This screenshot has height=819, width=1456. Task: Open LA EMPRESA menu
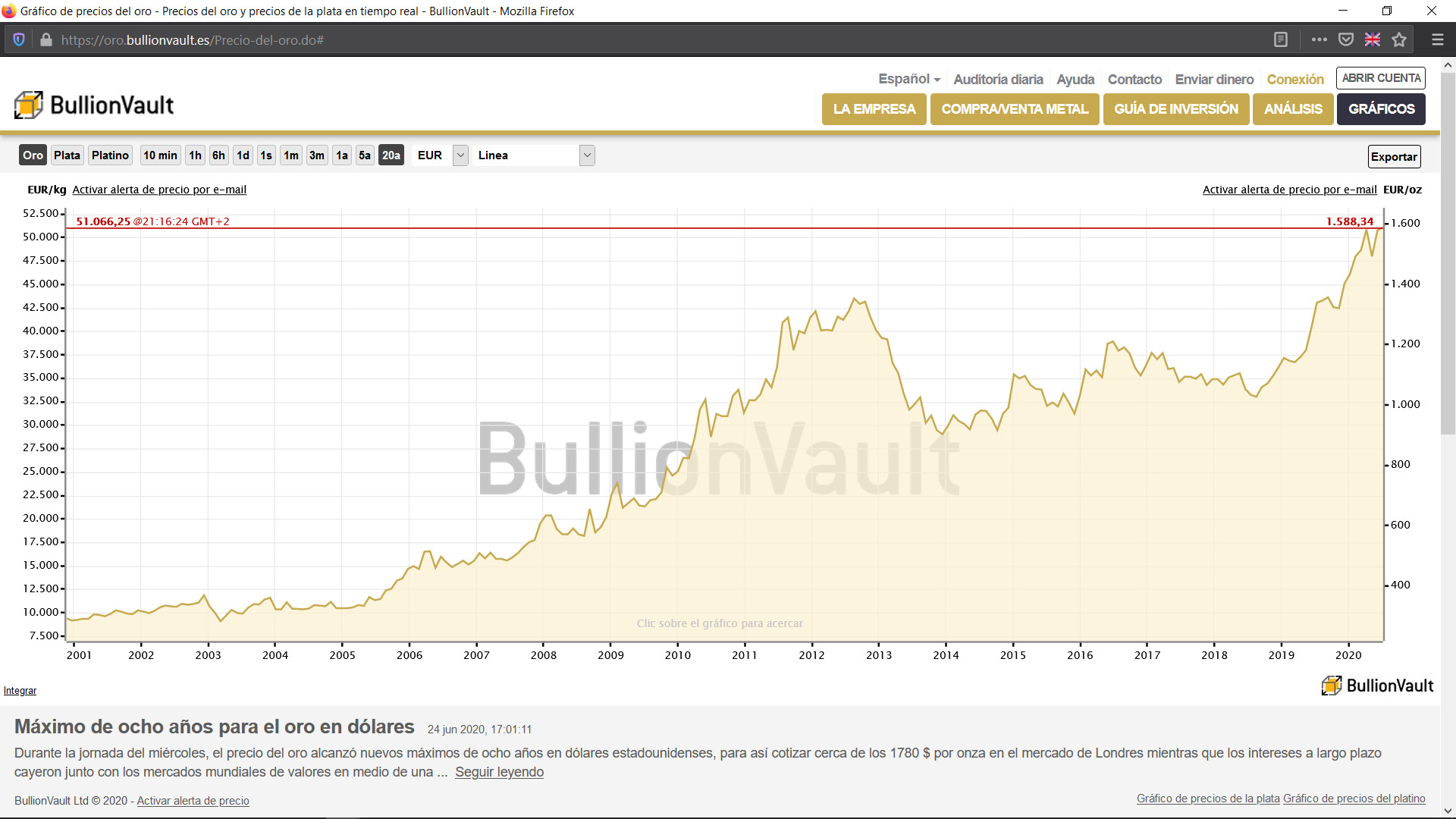874,109
